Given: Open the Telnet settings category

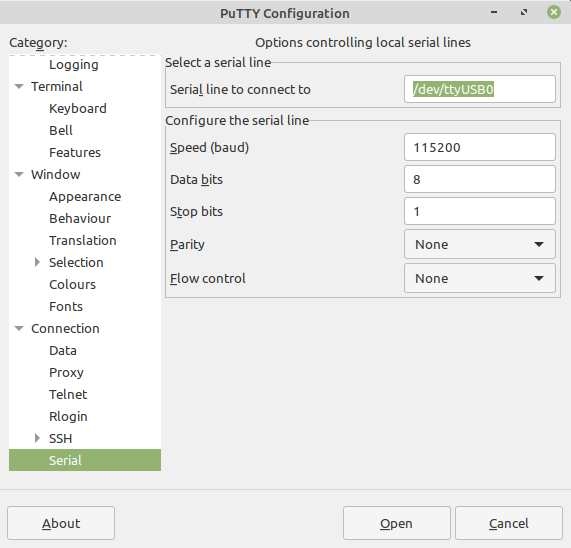Looking at the screenshot, I should pyautogui.click(x=68, y=394).
